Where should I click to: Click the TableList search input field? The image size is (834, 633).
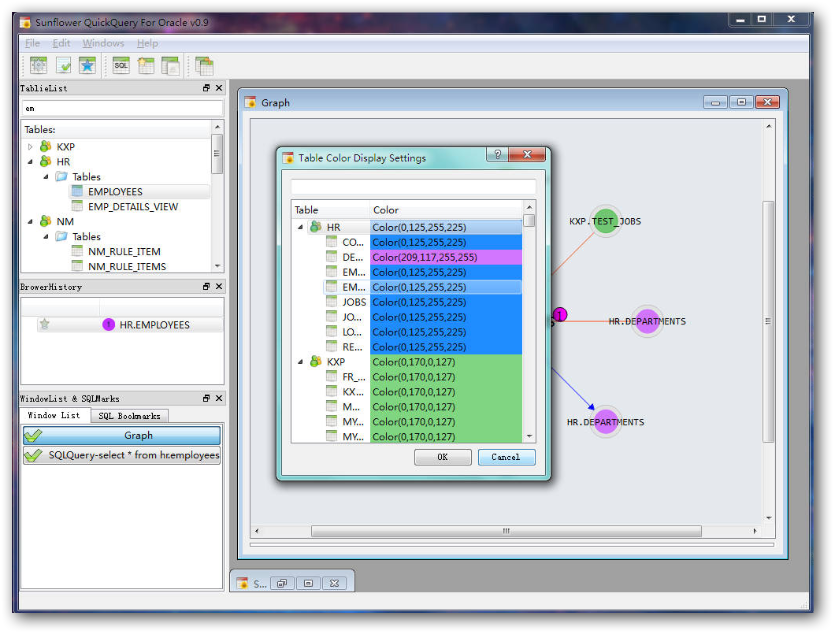pyautogui.click(x=122, y=109)
